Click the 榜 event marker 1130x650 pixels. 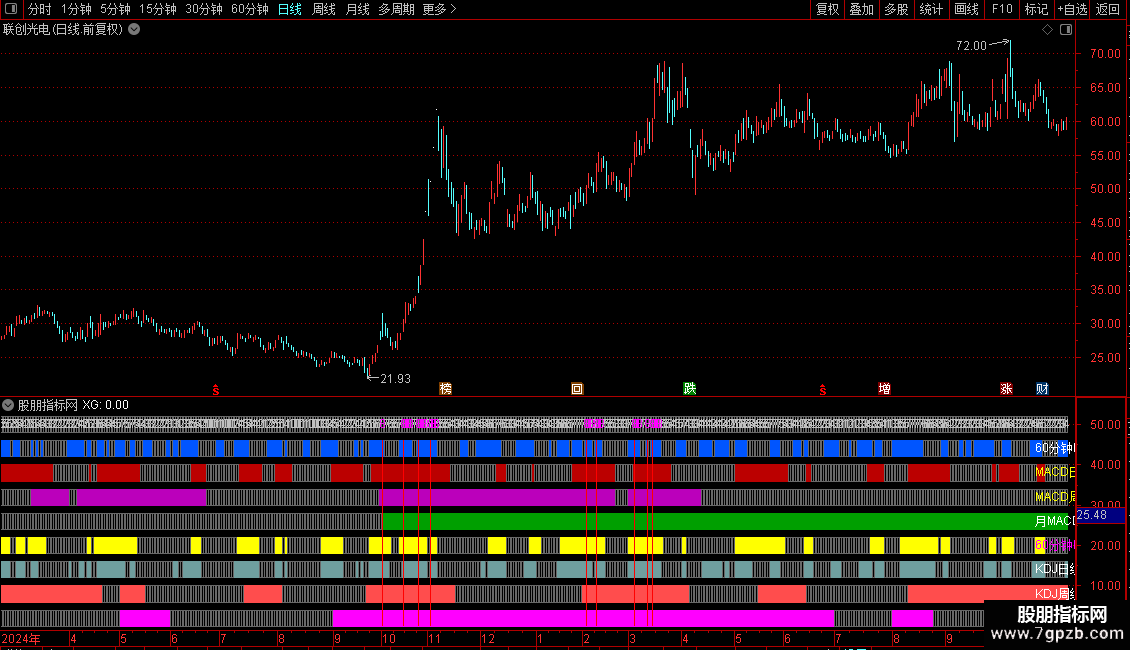(445, 388)
